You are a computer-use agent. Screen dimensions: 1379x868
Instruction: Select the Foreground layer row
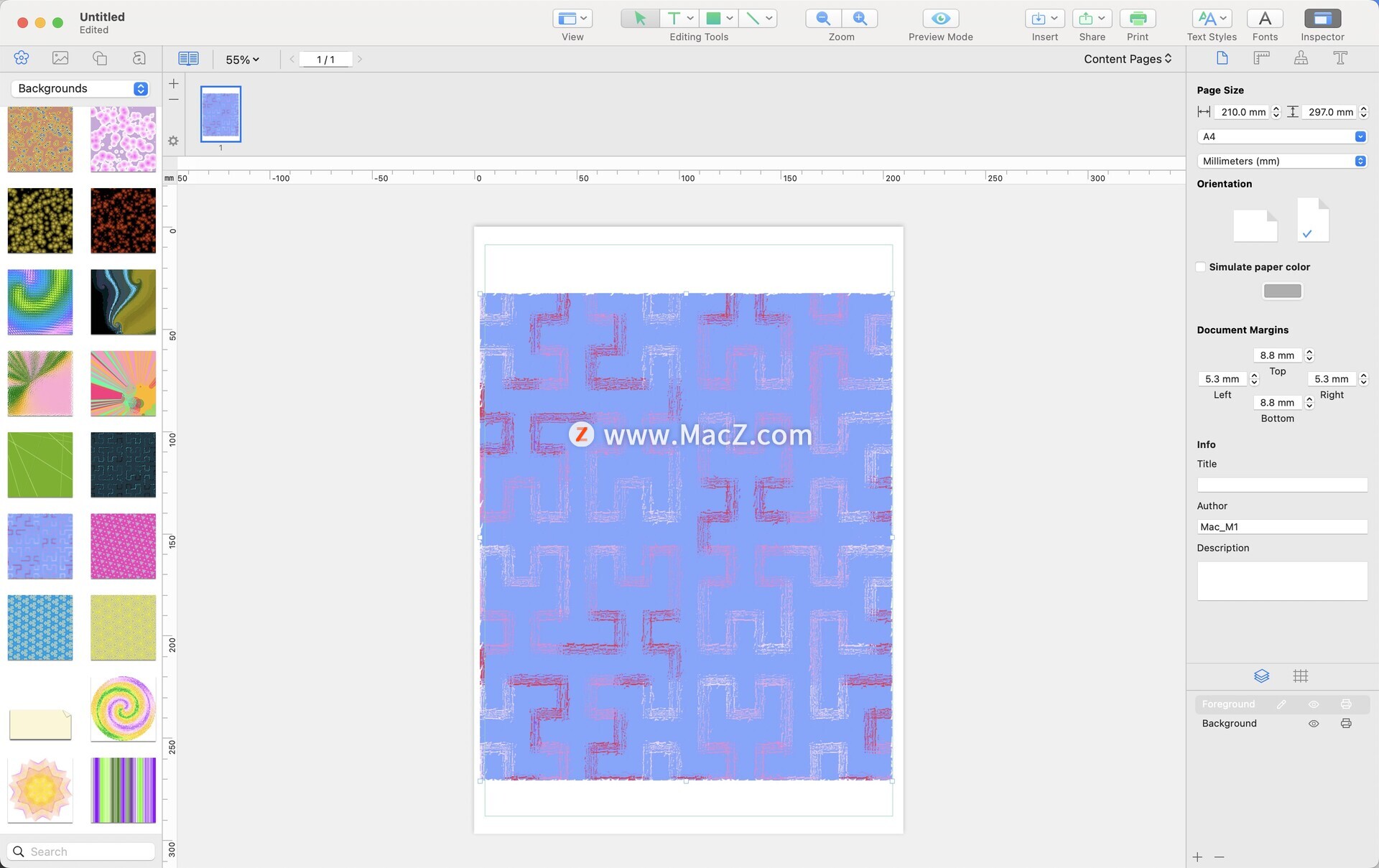coord(1281,704)
